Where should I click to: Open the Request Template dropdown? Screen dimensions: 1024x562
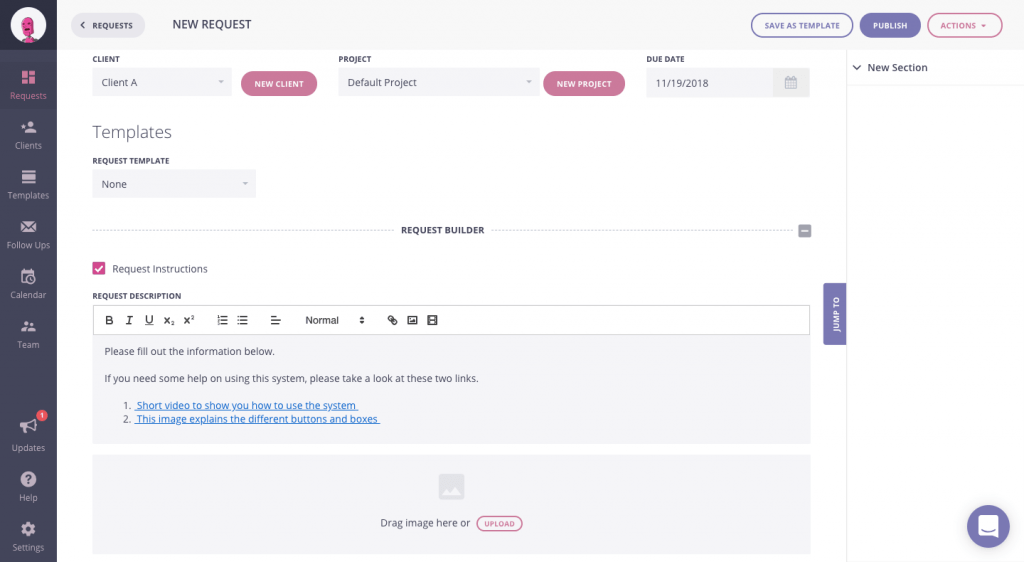[x=174, y=184]
